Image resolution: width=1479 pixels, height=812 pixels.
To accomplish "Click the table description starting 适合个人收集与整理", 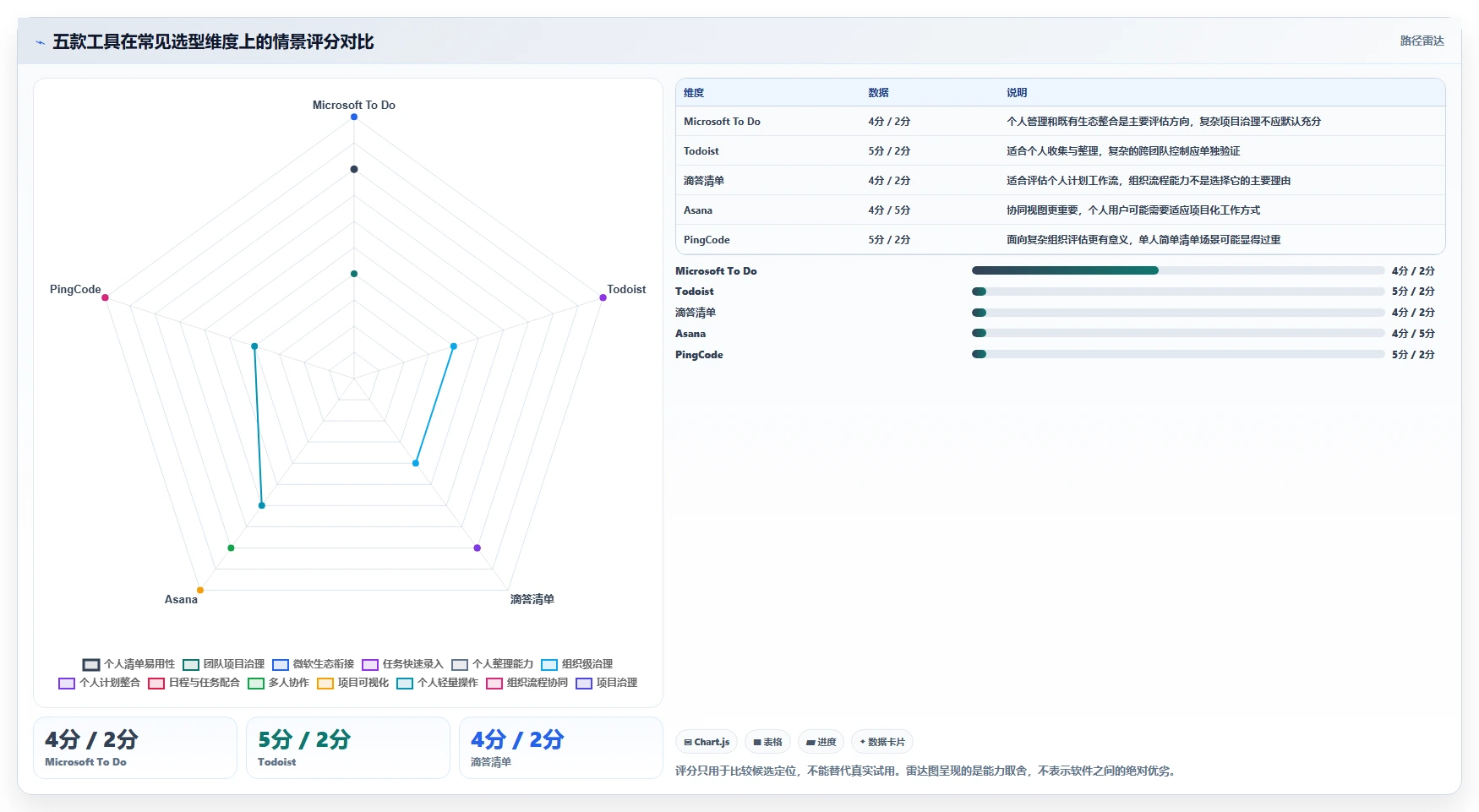I will 1123,151.
